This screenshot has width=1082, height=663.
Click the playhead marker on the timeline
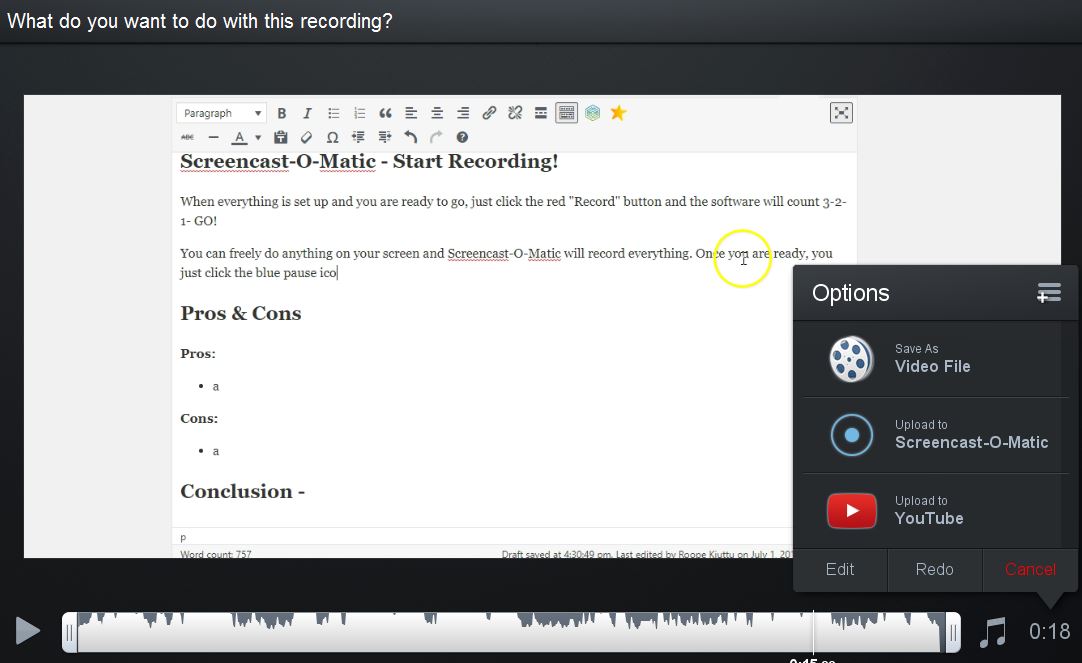click(814, 632)
